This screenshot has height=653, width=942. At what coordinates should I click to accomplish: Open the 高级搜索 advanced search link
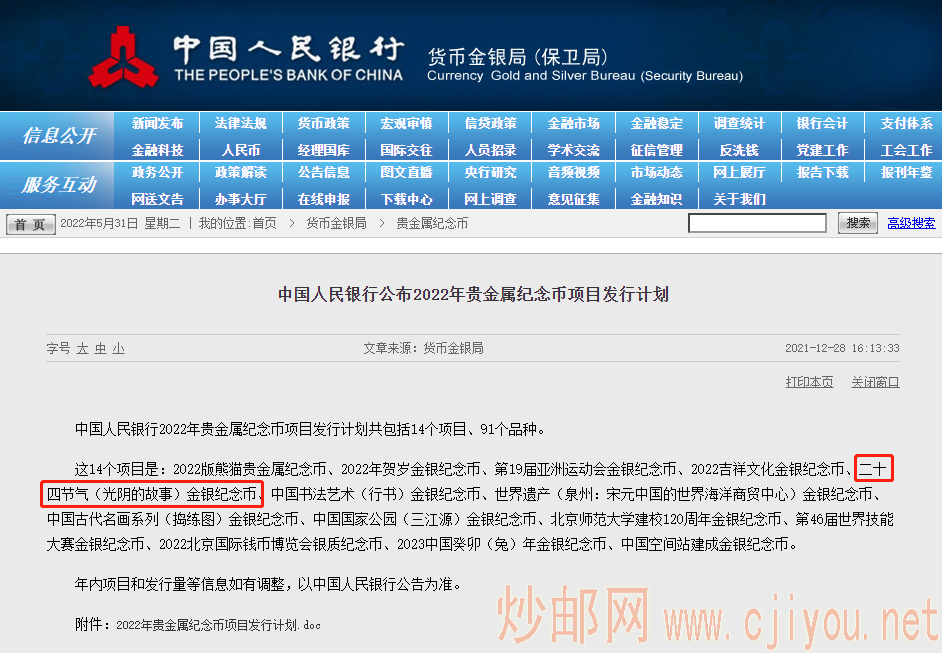click(911, 223)
